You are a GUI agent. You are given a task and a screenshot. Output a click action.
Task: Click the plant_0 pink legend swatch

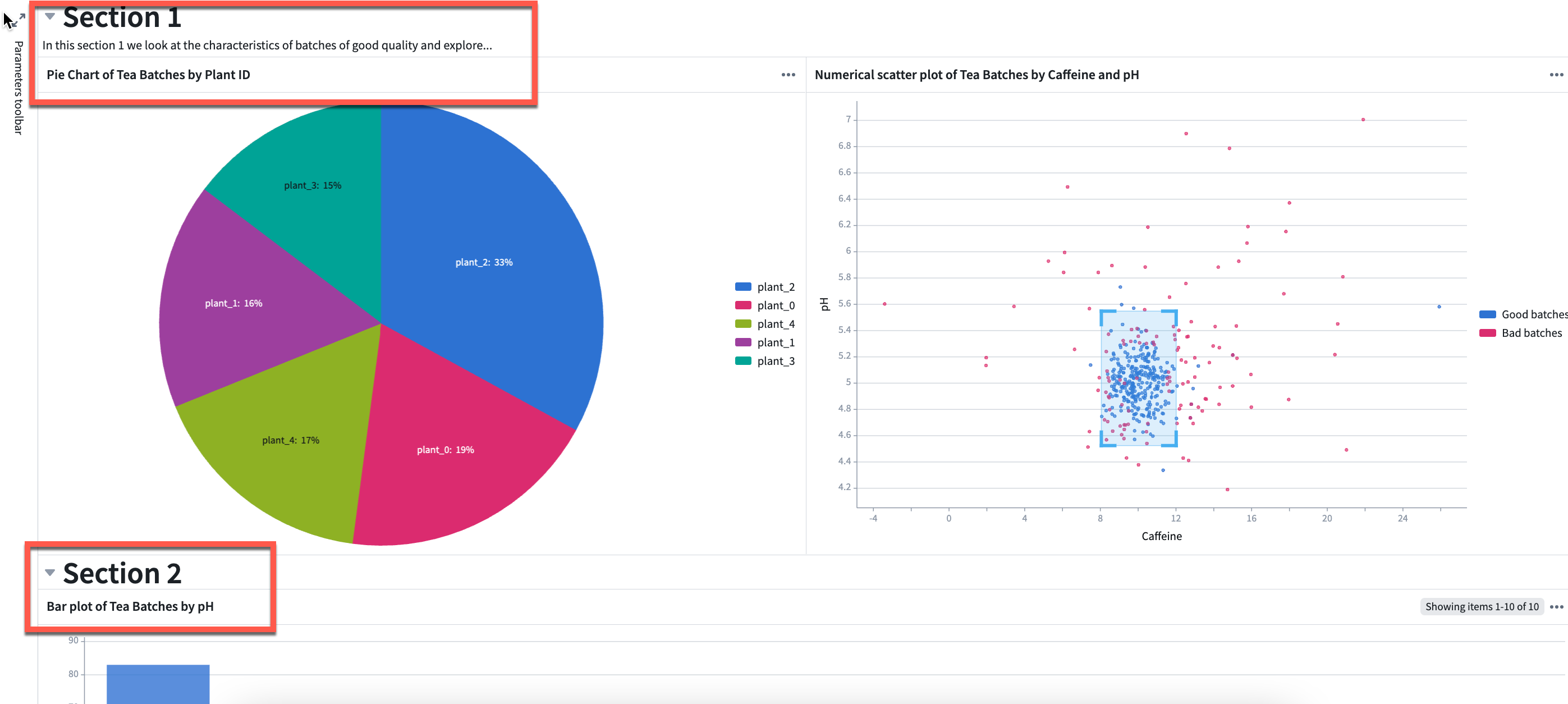coord(742,305)
